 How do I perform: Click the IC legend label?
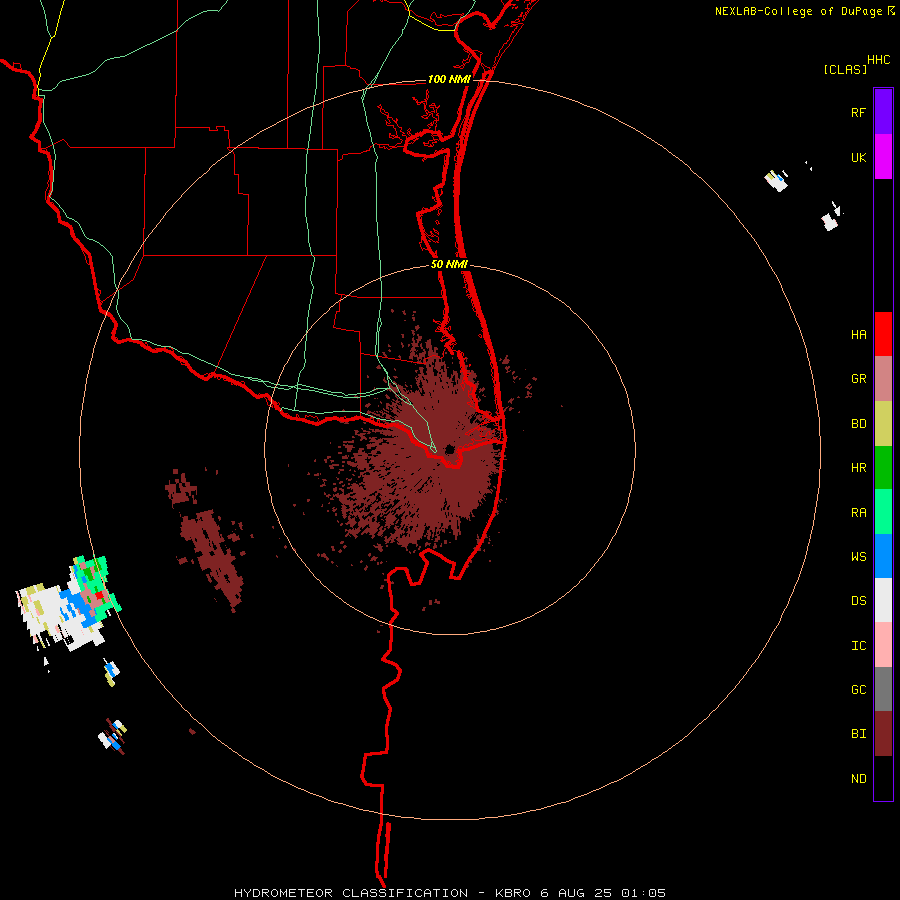point(858,646)
